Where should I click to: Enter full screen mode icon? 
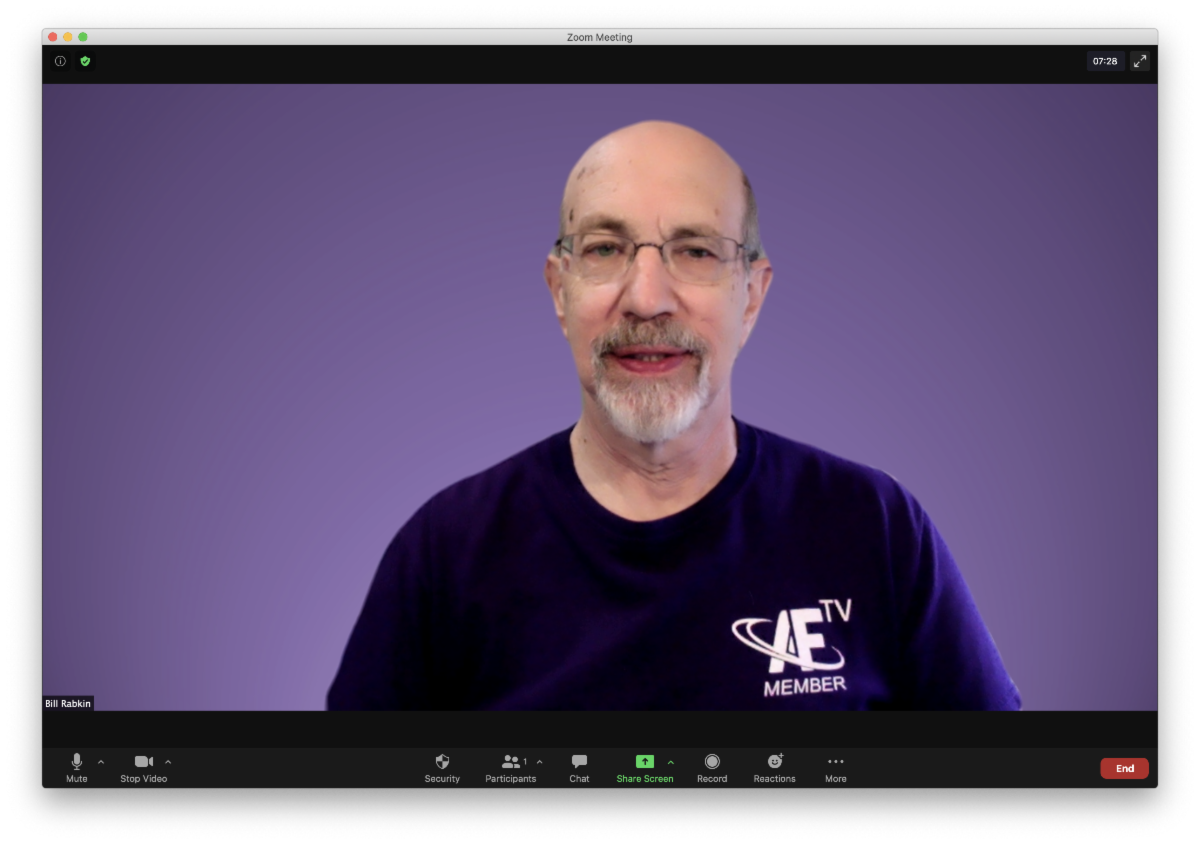(1140, 61)
